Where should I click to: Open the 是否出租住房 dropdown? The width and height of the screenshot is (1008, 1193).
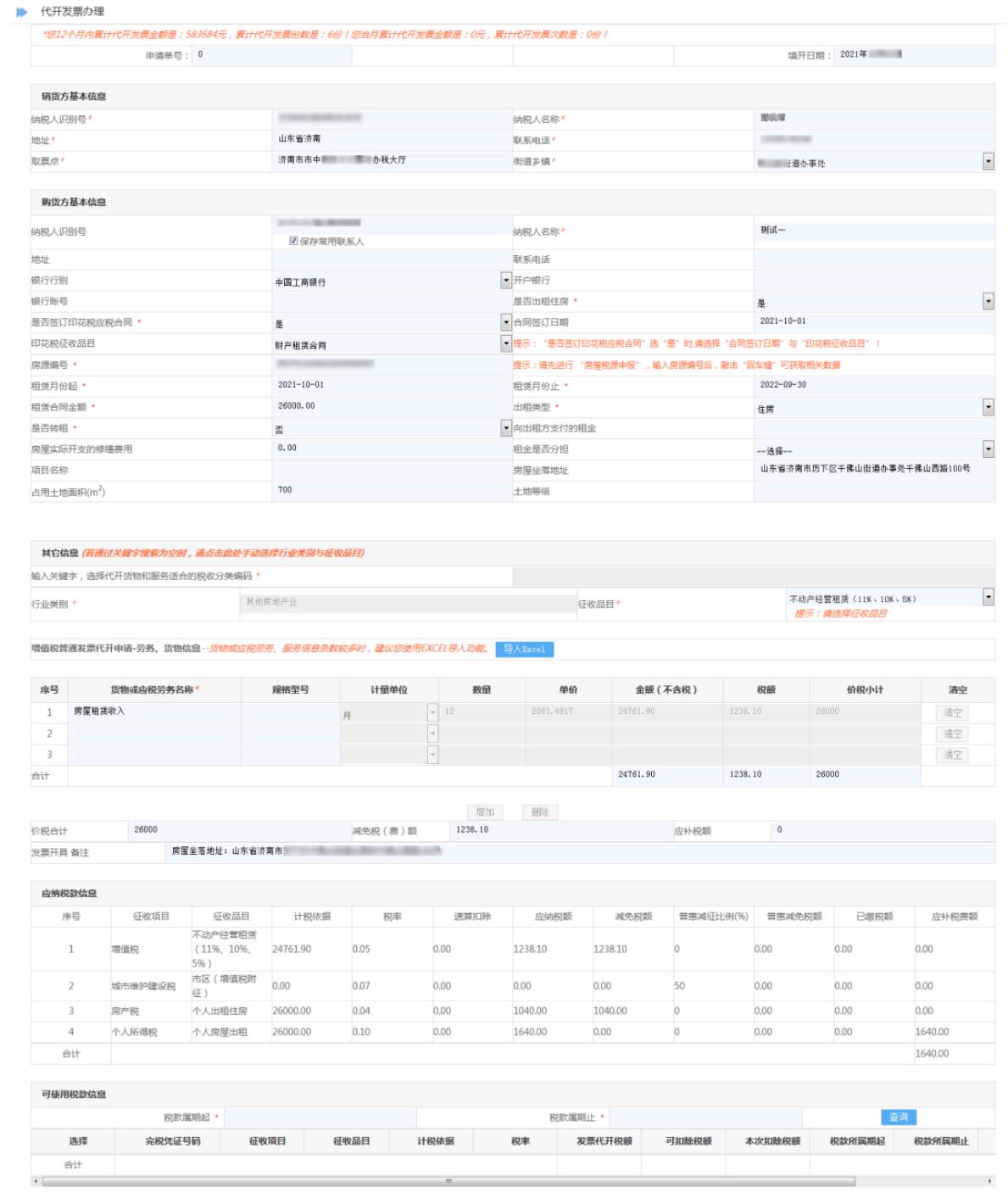[x=988, y=302]
